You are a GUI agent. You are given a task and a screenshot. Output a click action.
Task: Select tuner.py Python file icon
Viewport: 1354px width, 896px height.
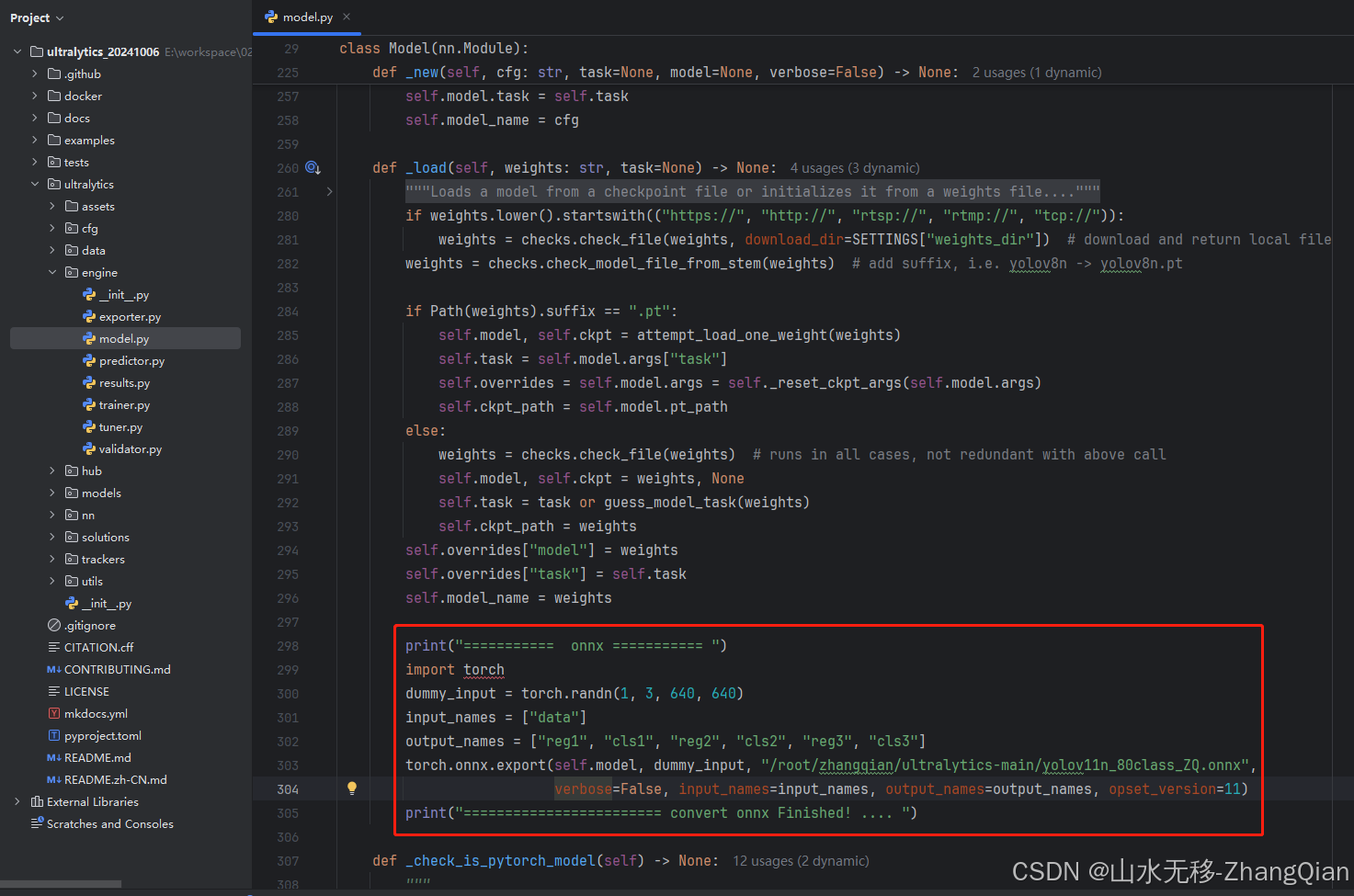click(x=89, y=426)
